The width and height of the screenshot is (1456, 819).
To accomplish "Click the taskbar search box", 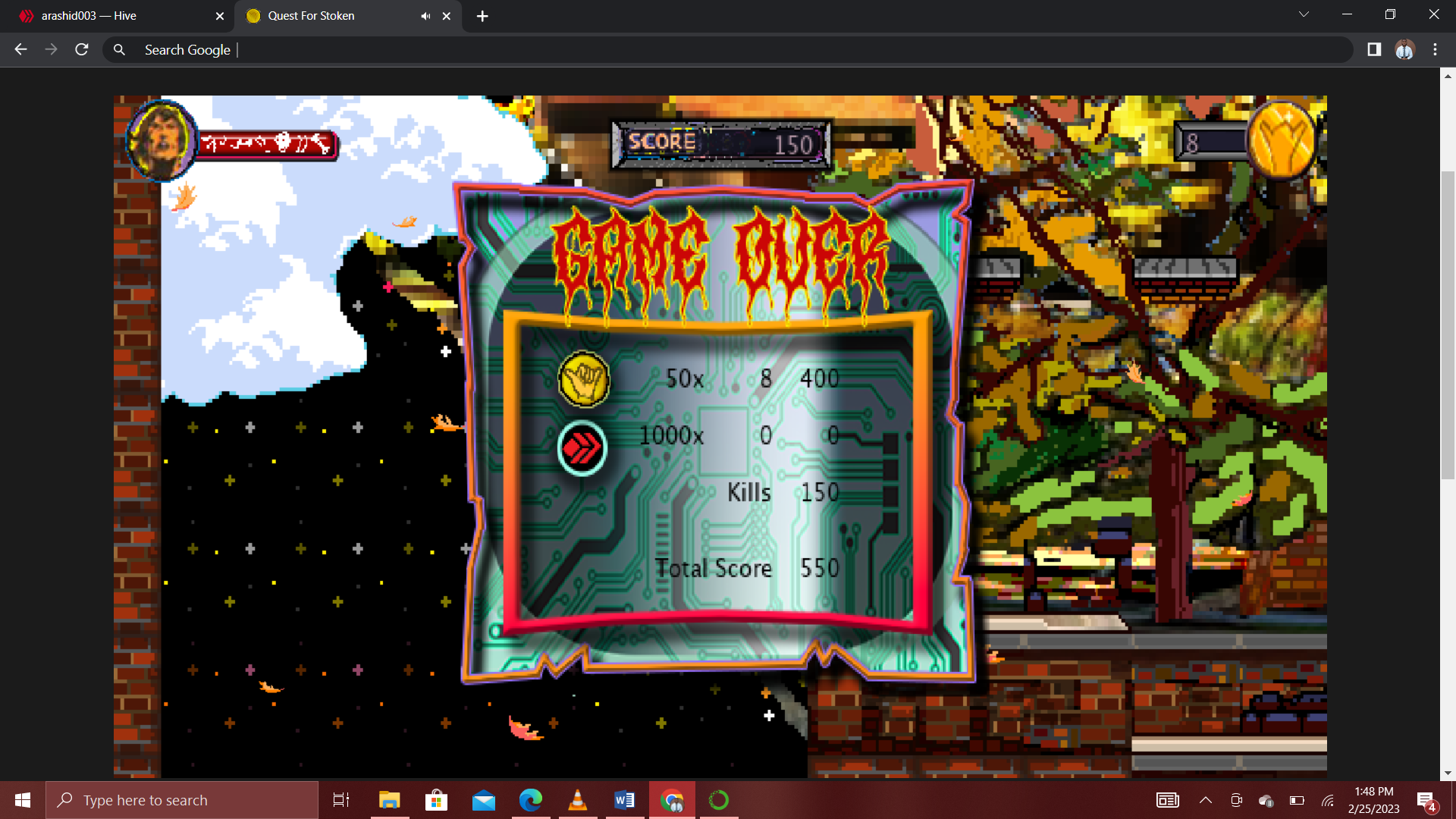I will coord(182,800).
